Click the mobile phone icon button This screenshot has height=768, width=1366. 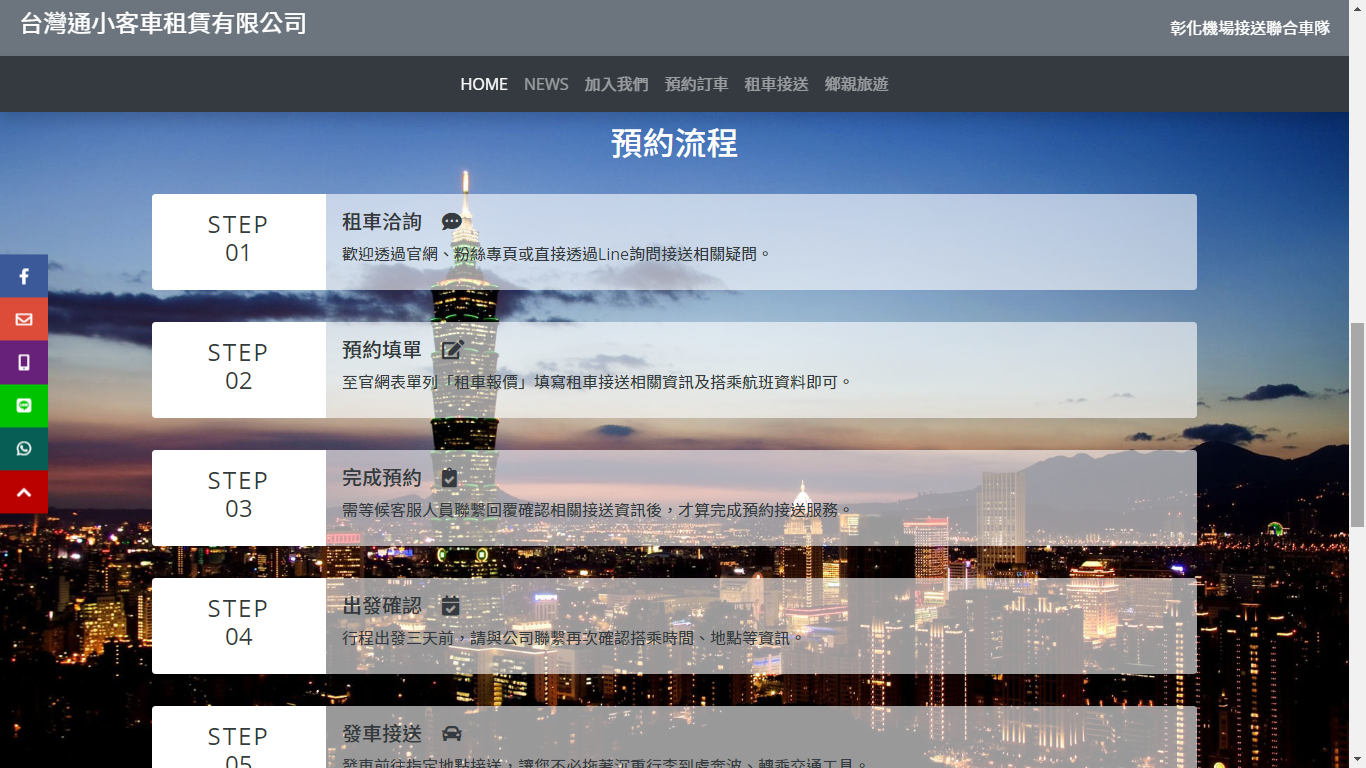(24, 363)
